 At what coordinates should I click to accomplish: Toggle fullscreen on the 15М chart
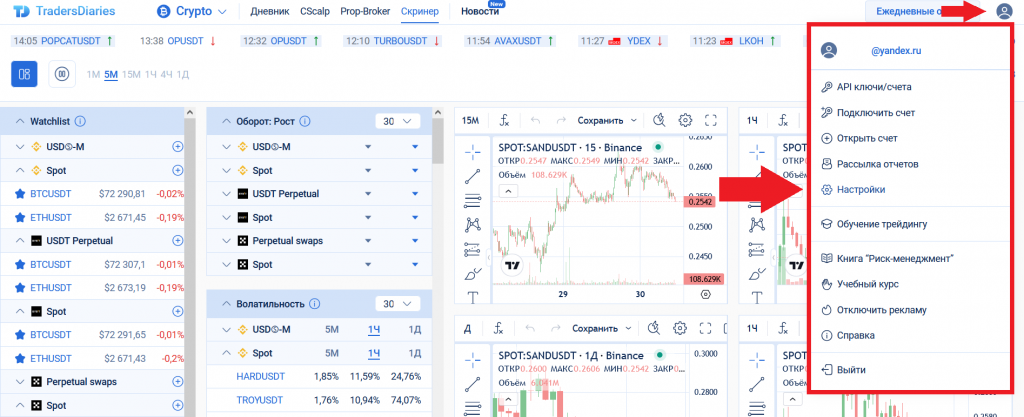coord(711,120)
